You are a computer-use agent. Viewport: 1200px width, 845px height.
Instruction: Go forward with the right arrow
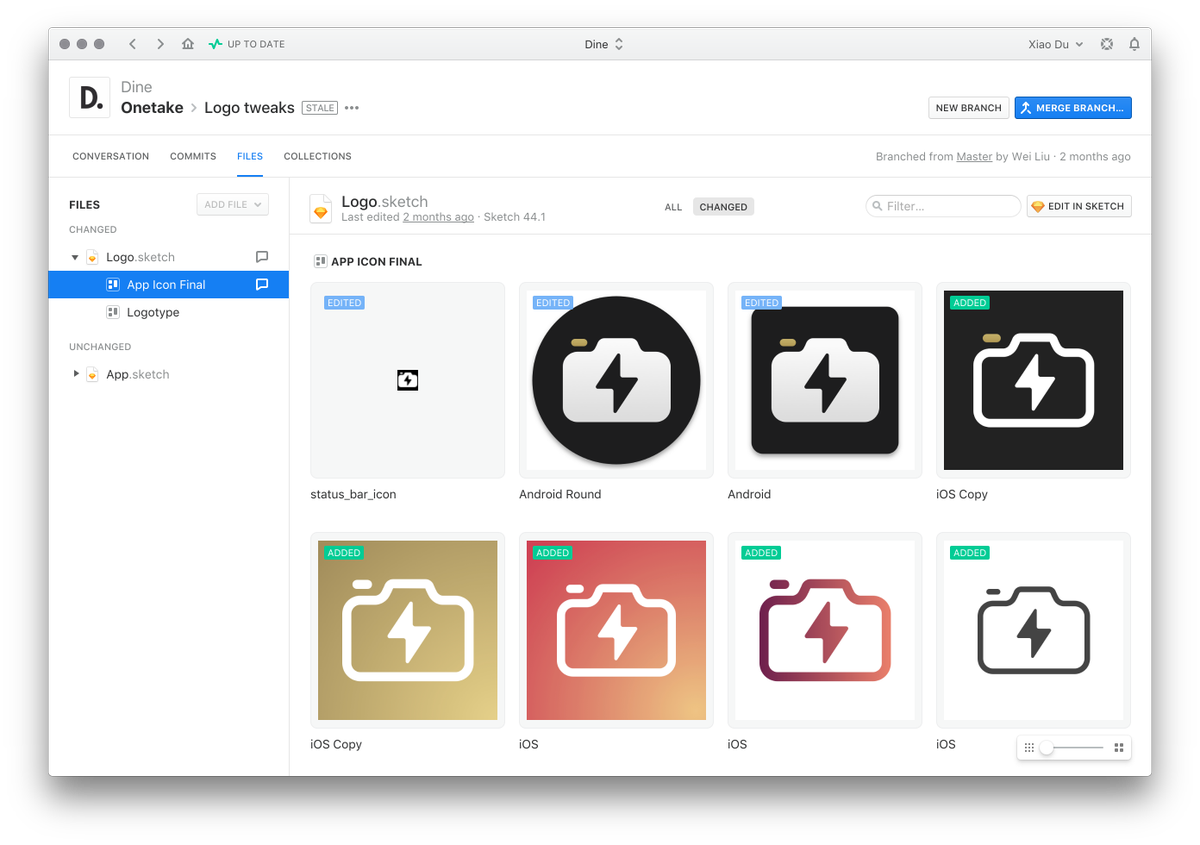(x=160, y=44)
